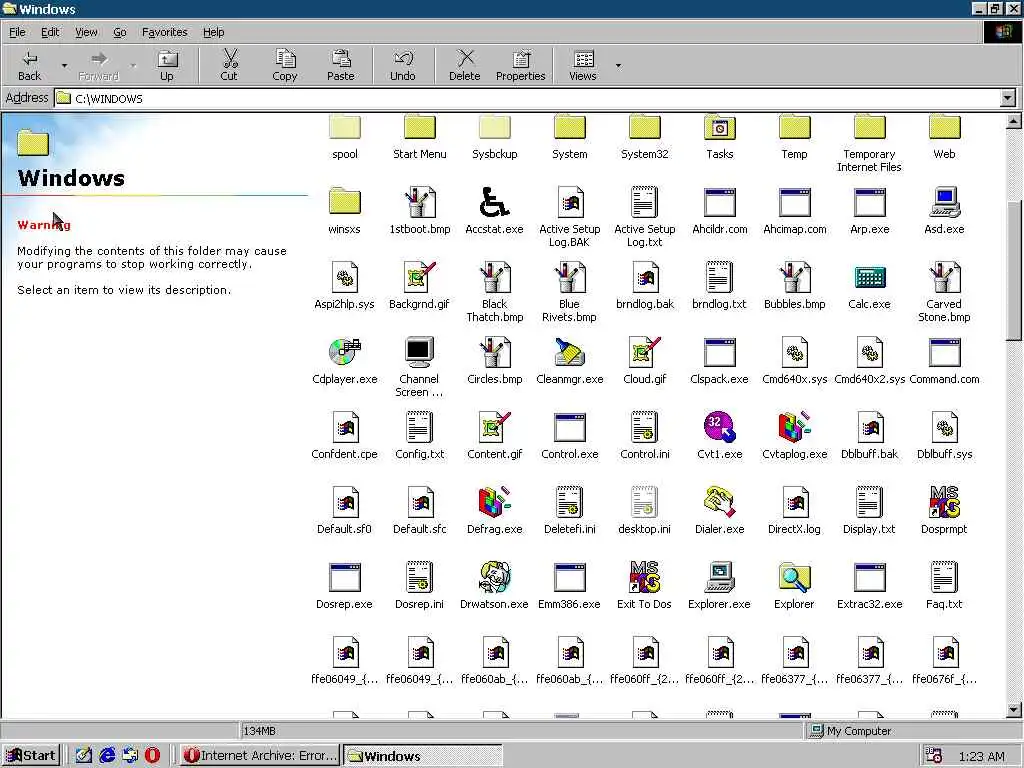The width and height of the screenshot is (1024, 768).
Task: Select the Calc.exe calculator icon
Action: 869,278
